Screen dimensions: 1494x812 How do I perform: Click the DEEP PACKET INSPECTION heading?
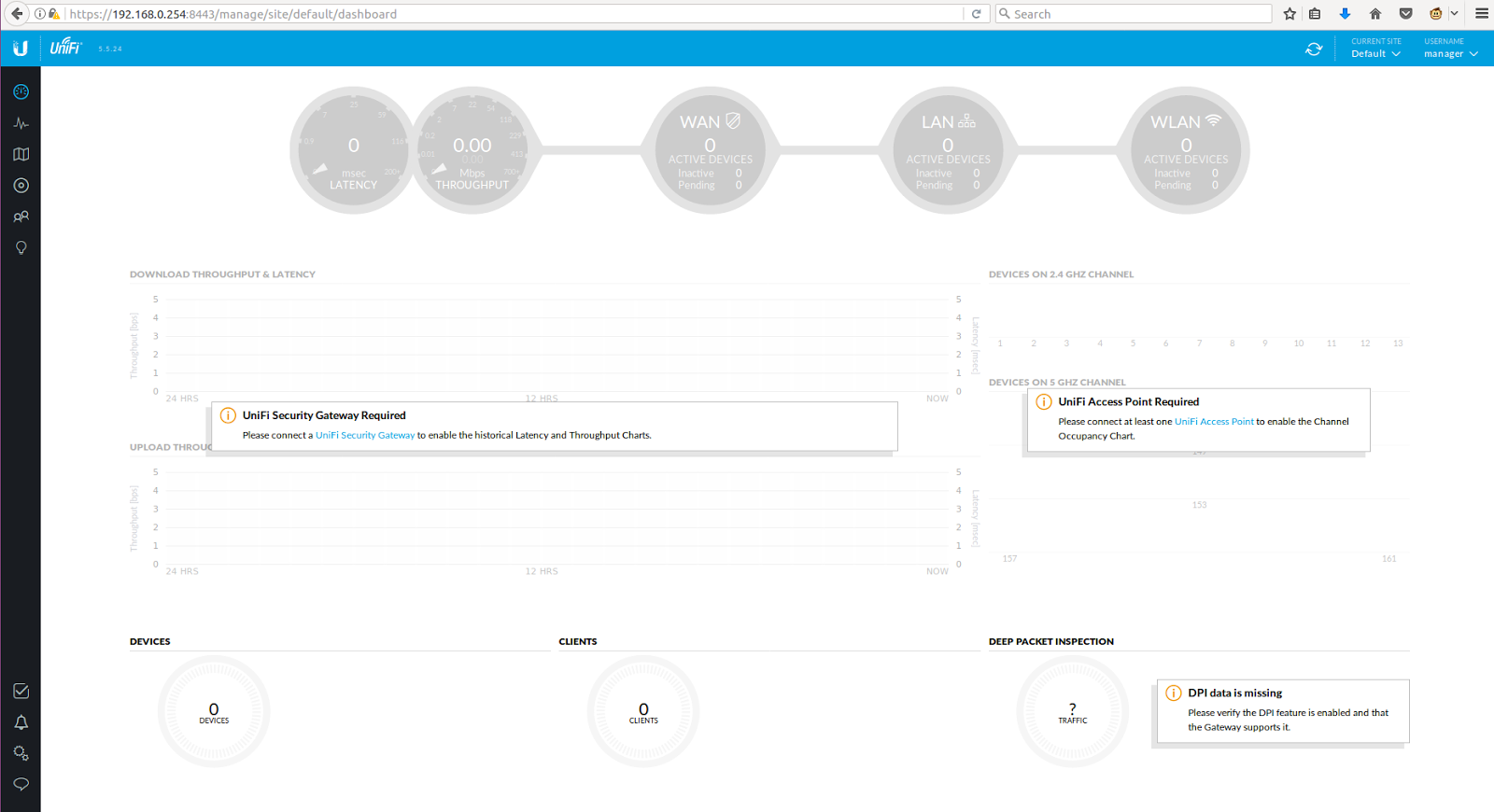tap(1051, 642)
